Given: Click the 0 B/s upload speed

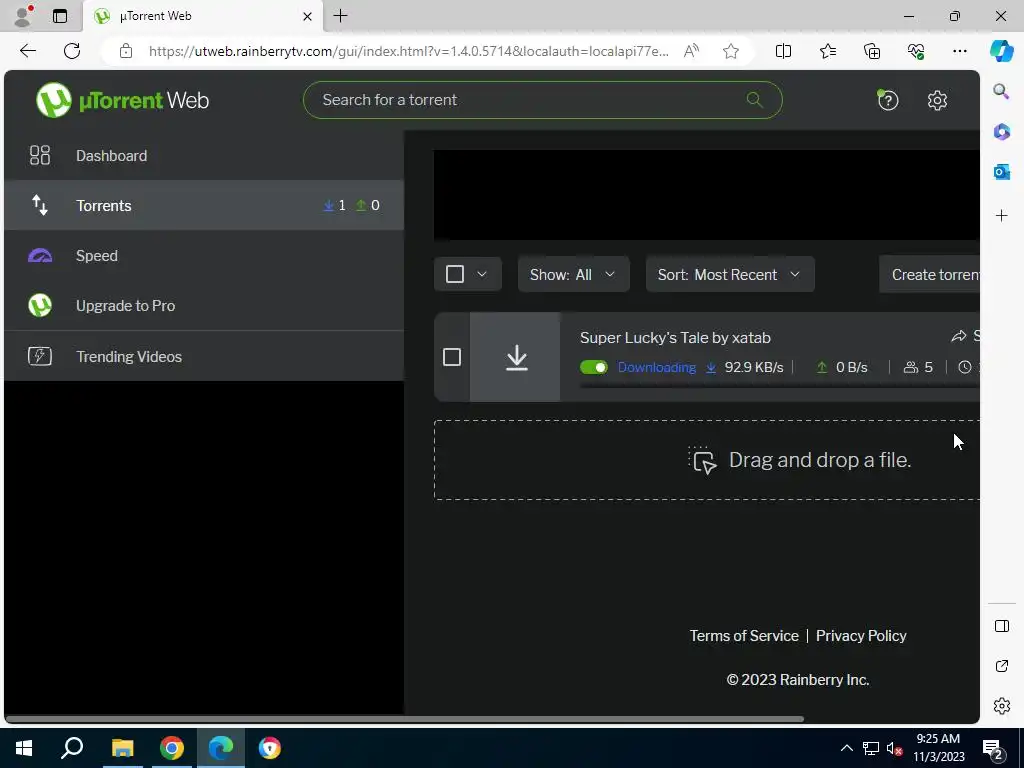Looking at the screenshot, I should 852,368.
